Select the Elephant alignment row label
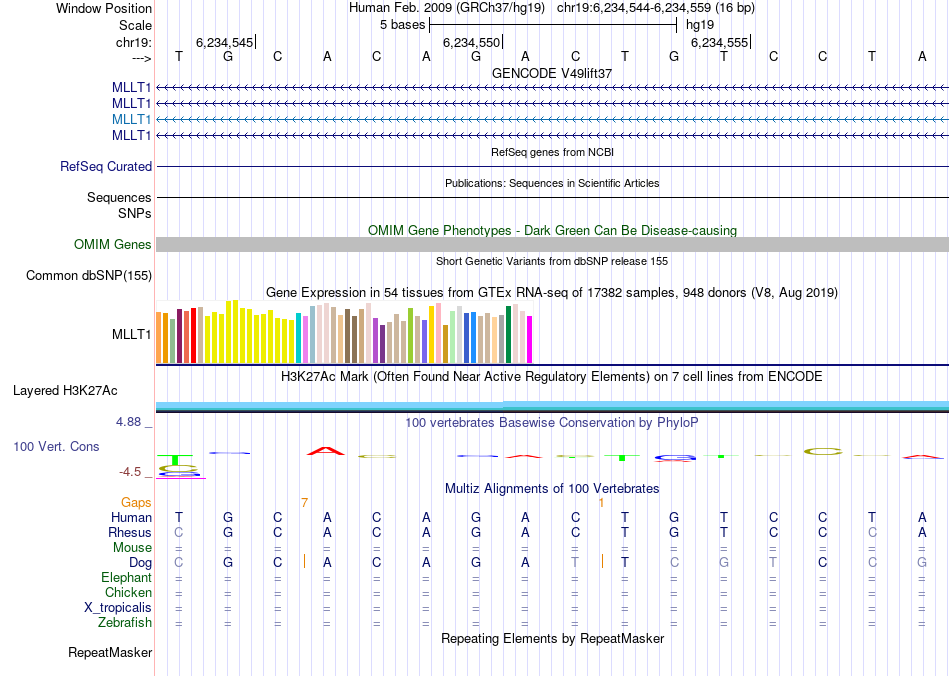Image resolution: width=950 pixels, height=676 pixels. pos(127,577)
